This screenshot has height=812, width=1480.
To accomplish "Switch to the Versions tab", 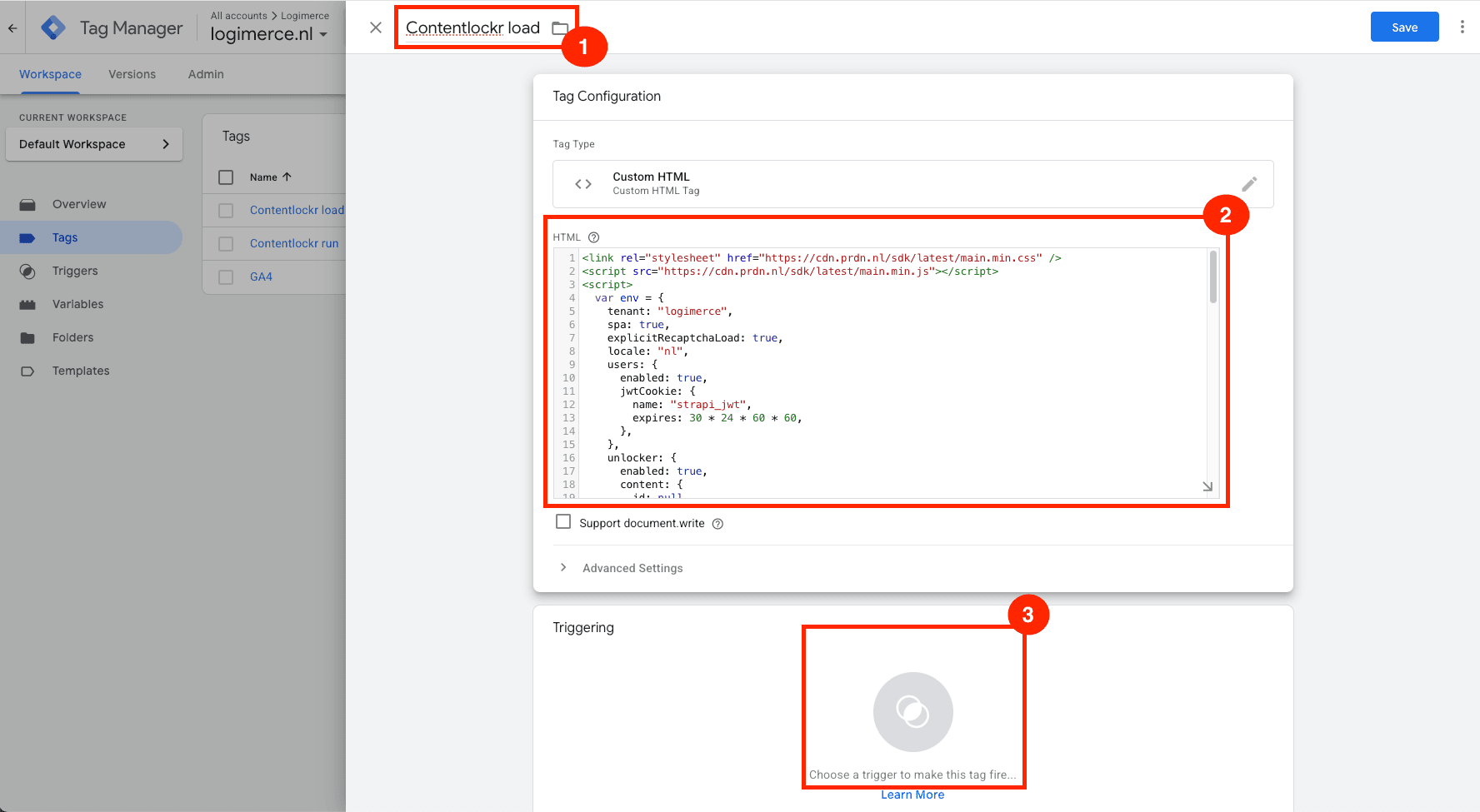I will point(132,74).
